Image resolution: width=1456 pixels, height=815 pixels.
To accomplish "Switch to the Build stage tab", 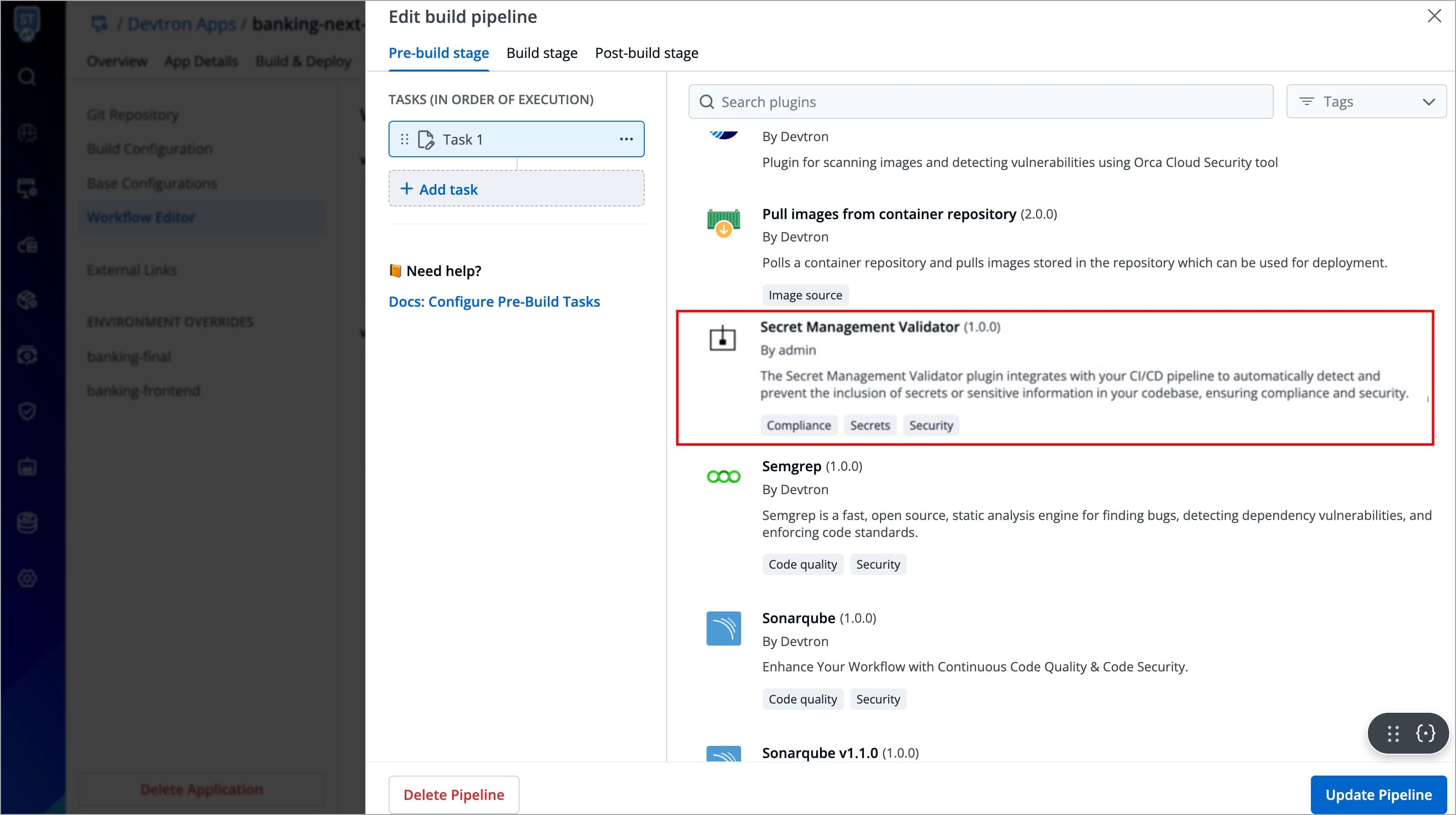I will [x=541, y=53].
